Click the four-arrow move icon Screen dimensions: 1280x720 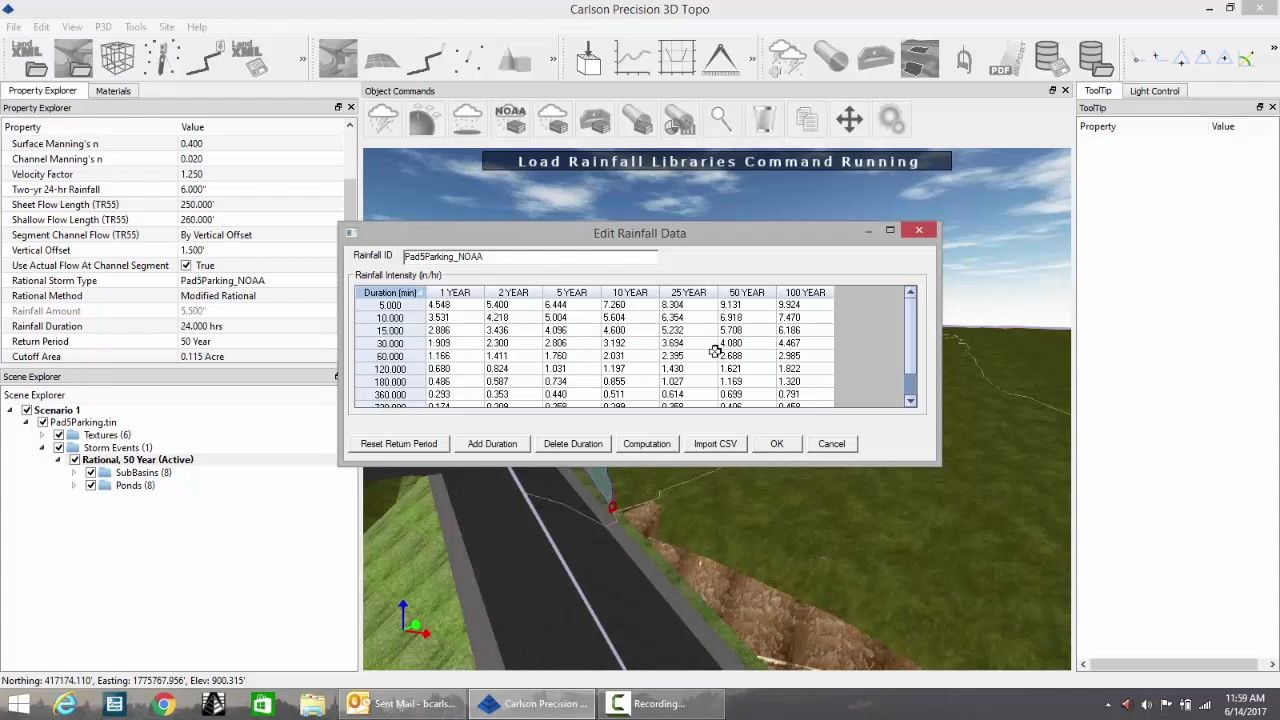[x=849, y=120]
